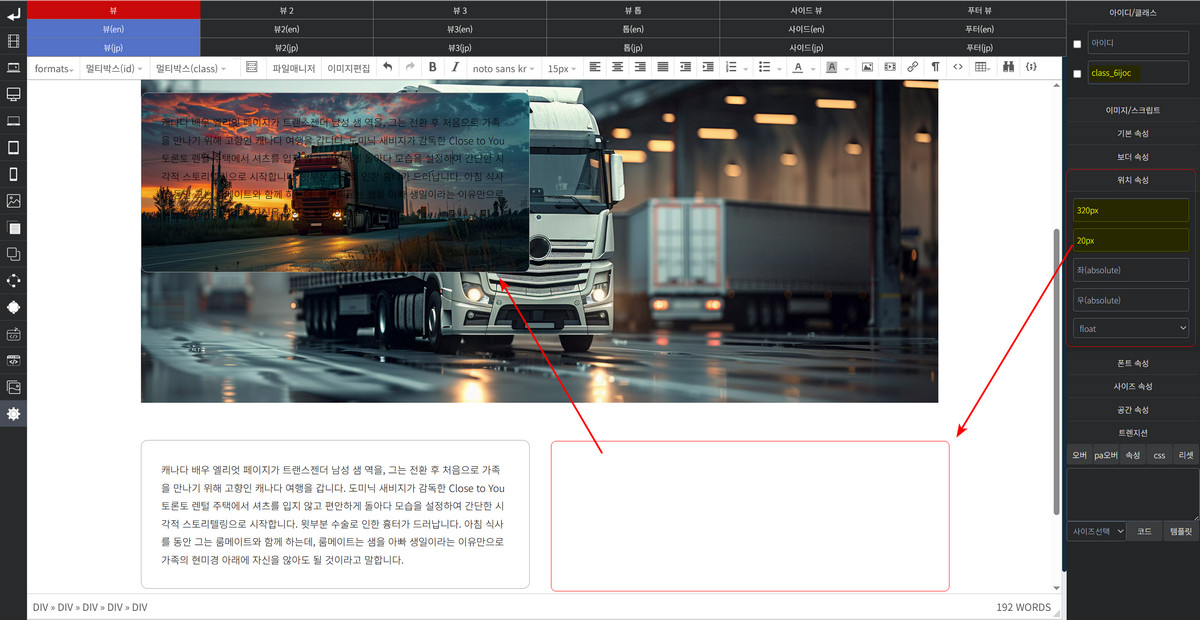Screen dimensions: 1200x620
Task: Click the settings gear icon in left sidebar
Action: click(x=13, y=413)
